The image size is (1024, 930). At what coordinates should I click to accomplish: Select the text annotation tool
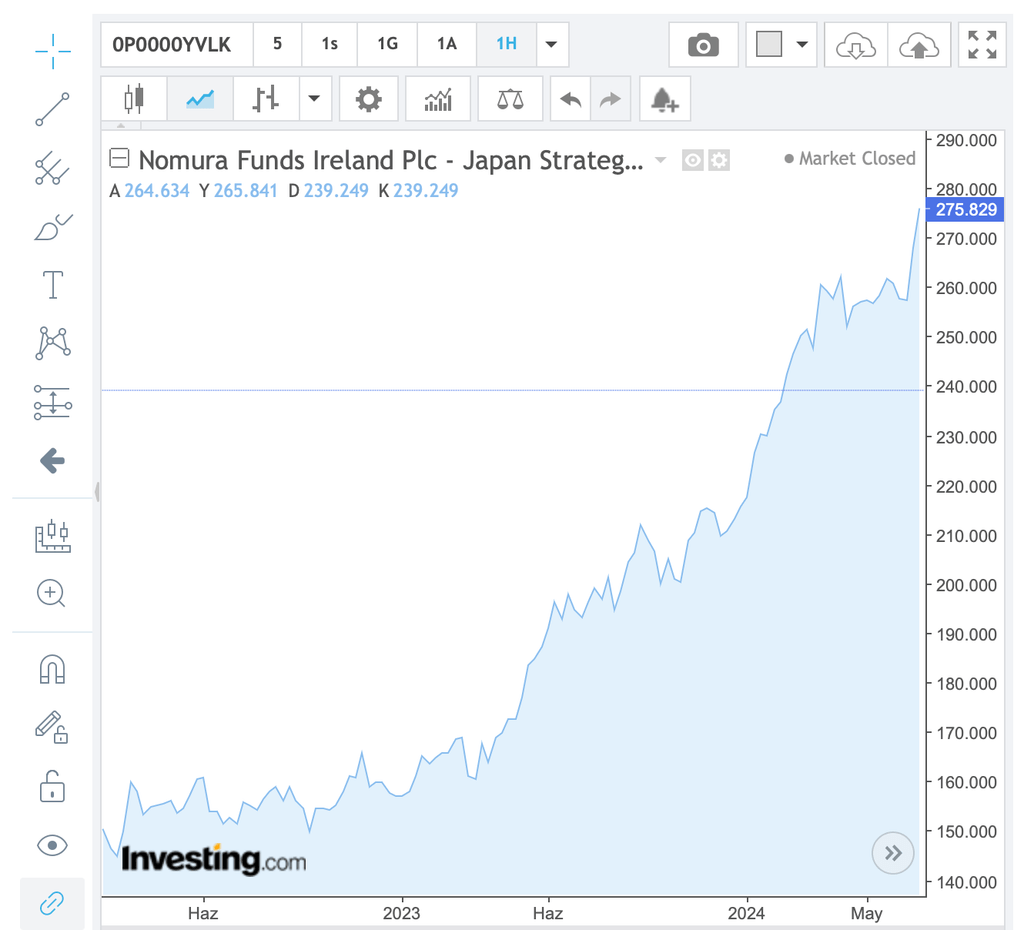(x=50, y=285)
